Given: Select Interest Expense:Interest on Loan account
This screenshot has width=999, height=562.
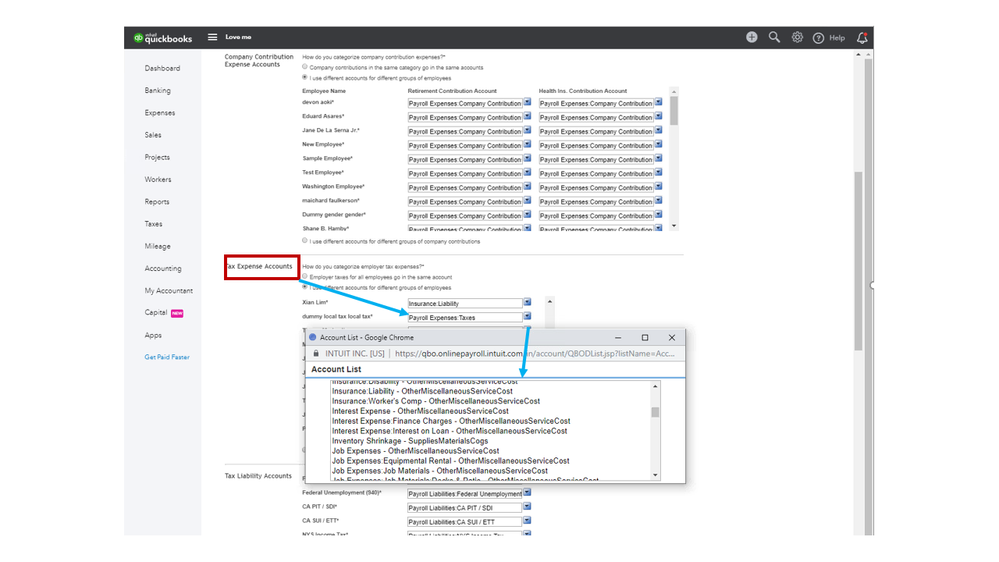Looking at the screenshot, I should pos(449,431).
